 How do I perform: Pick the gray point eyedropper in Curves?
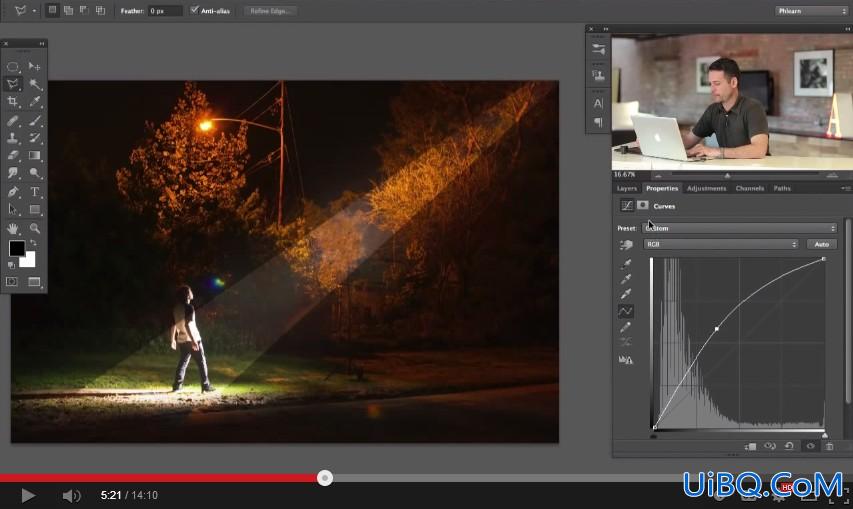point(626,280)
